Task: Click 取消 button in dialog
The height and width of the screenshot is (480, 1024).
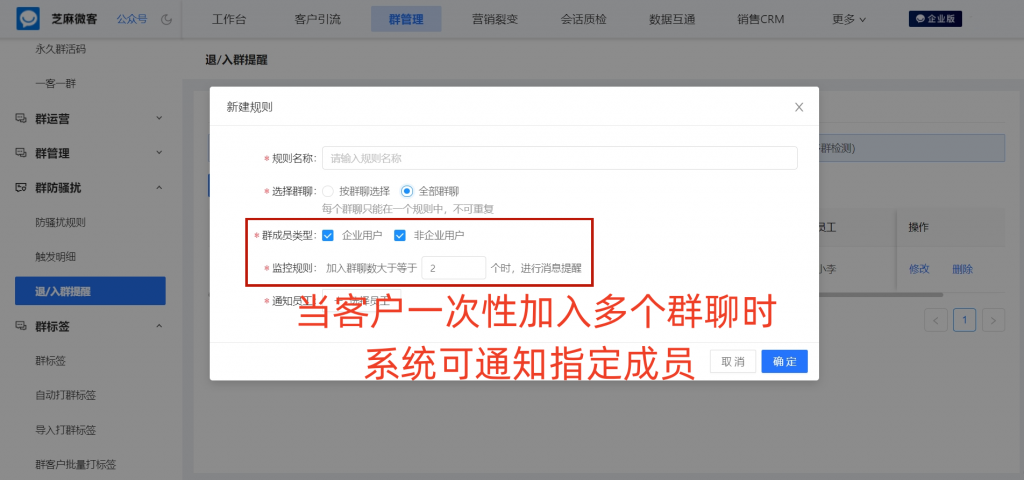Action: tap(733, 362)
